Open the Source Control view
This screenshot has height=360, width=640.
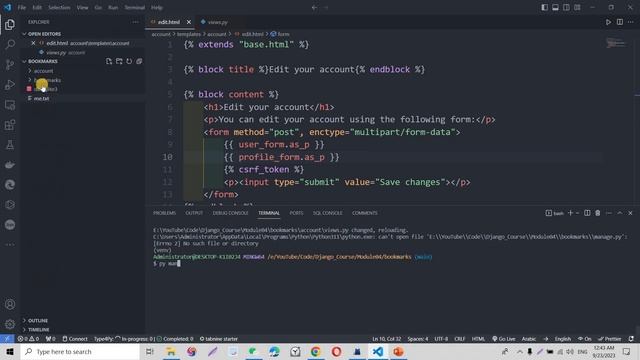10,64
